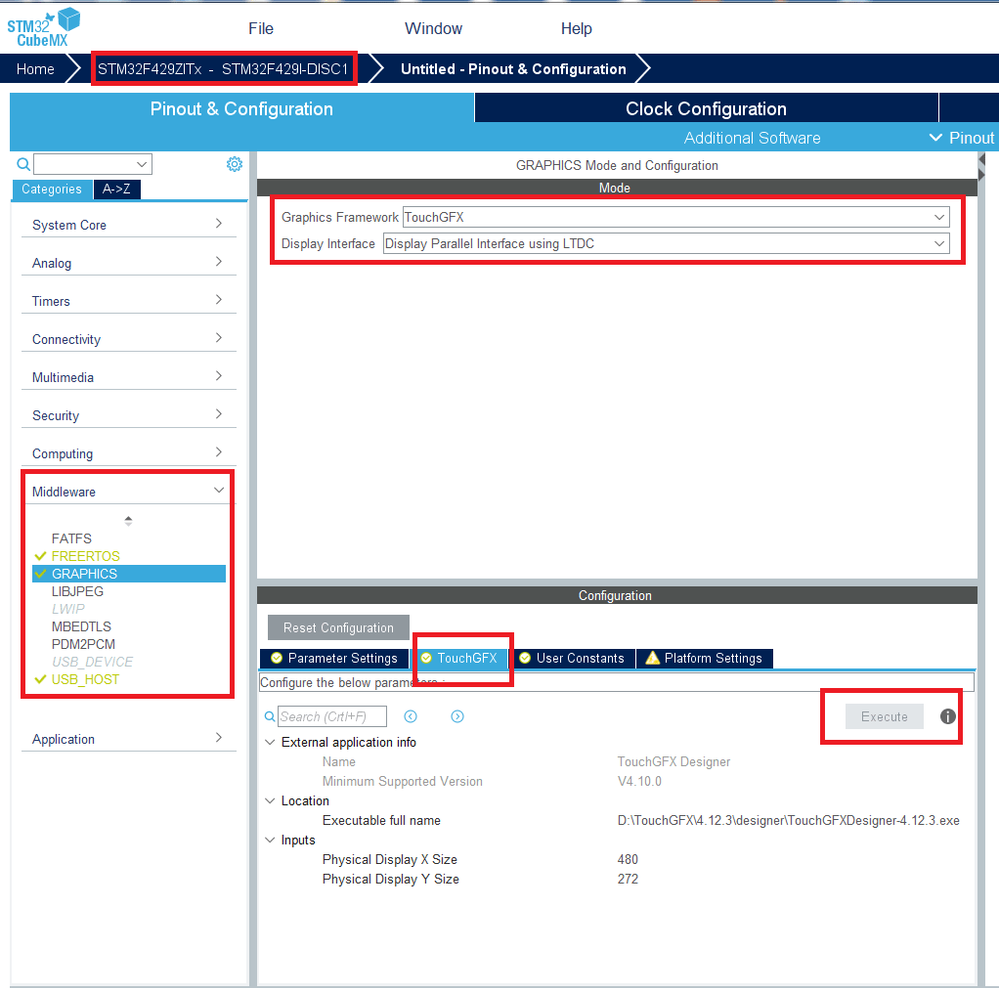Open Parameter Settings tab
Viewport: 999px width, 988px height.
(x=334, y=658)
